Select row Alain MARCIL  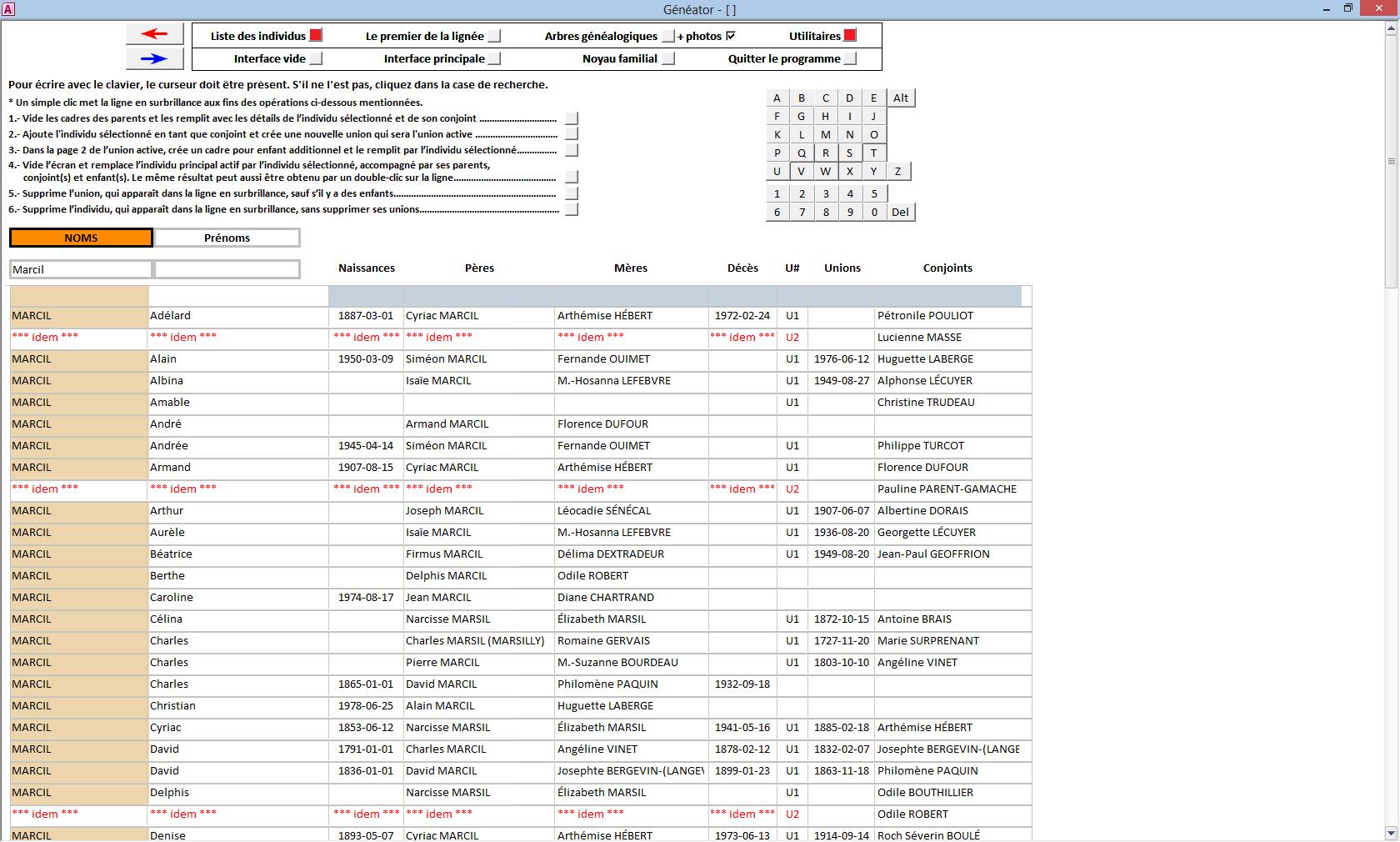click(521, 359)
